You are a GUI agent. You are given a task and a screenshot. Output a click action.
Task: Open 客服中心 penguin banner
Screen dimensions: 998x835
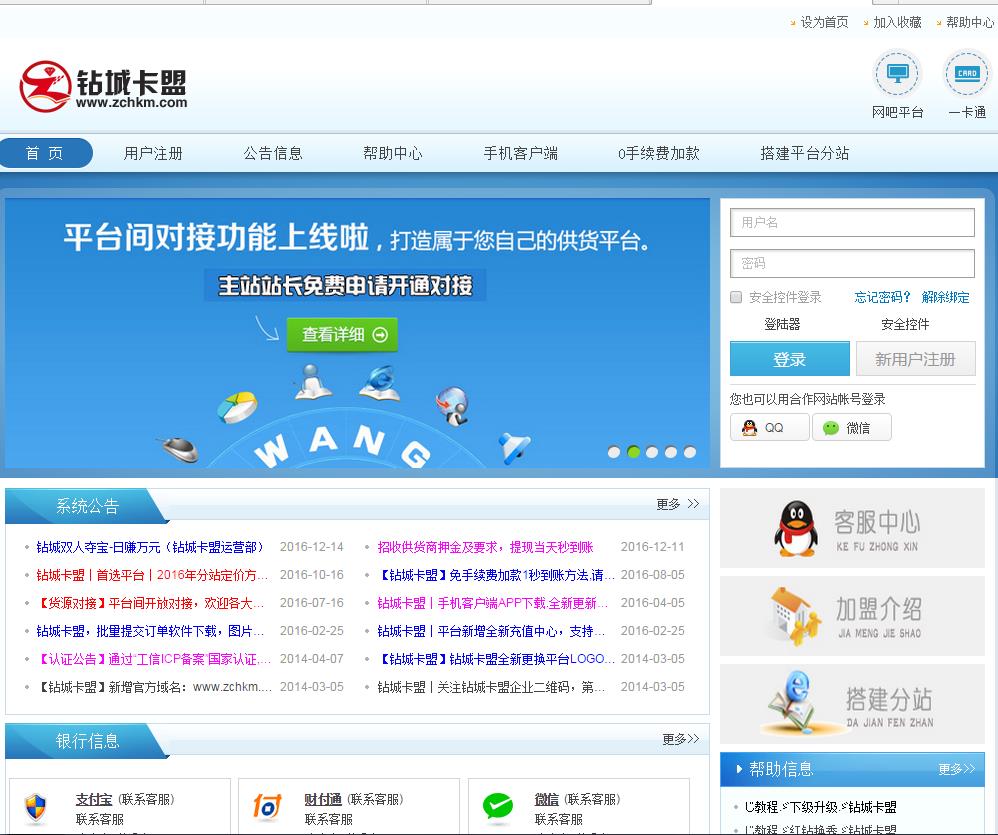852,528
